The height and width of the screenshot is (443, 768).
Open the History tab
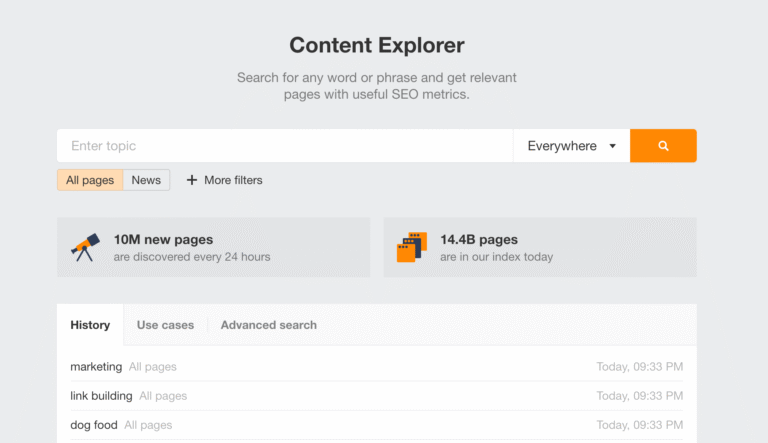tap(90, 325)
